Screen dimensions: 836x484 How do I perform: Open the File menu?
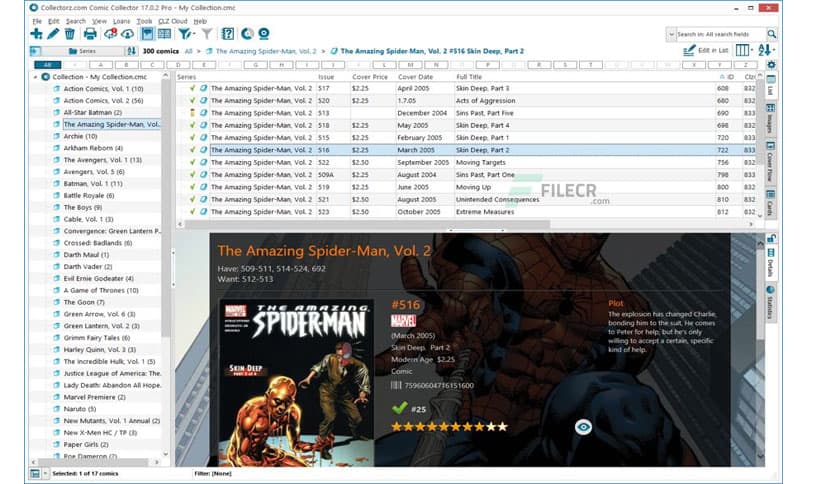[x=37, y=21]
